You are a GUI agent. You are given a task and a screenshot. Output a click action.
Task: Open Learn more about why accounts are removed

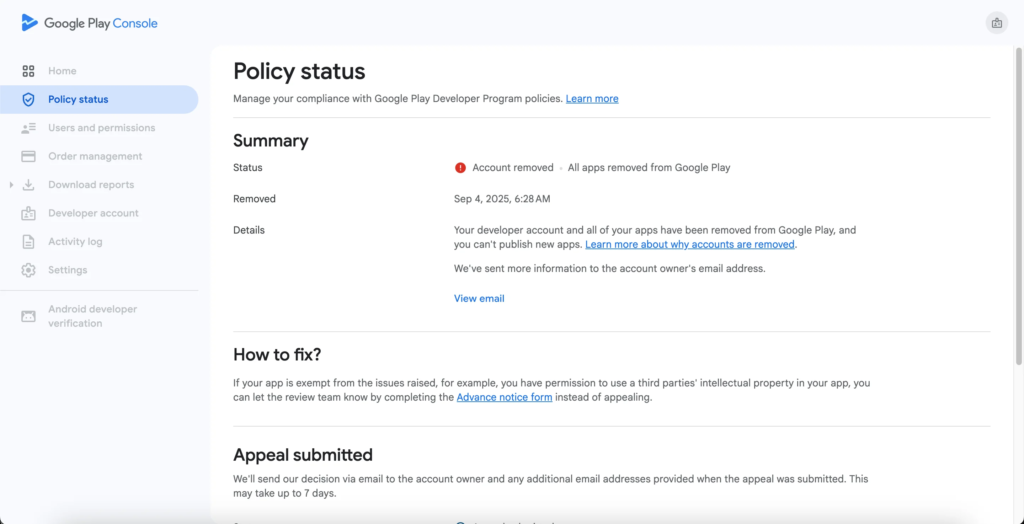pyautogui.click(x=690, y=244)
